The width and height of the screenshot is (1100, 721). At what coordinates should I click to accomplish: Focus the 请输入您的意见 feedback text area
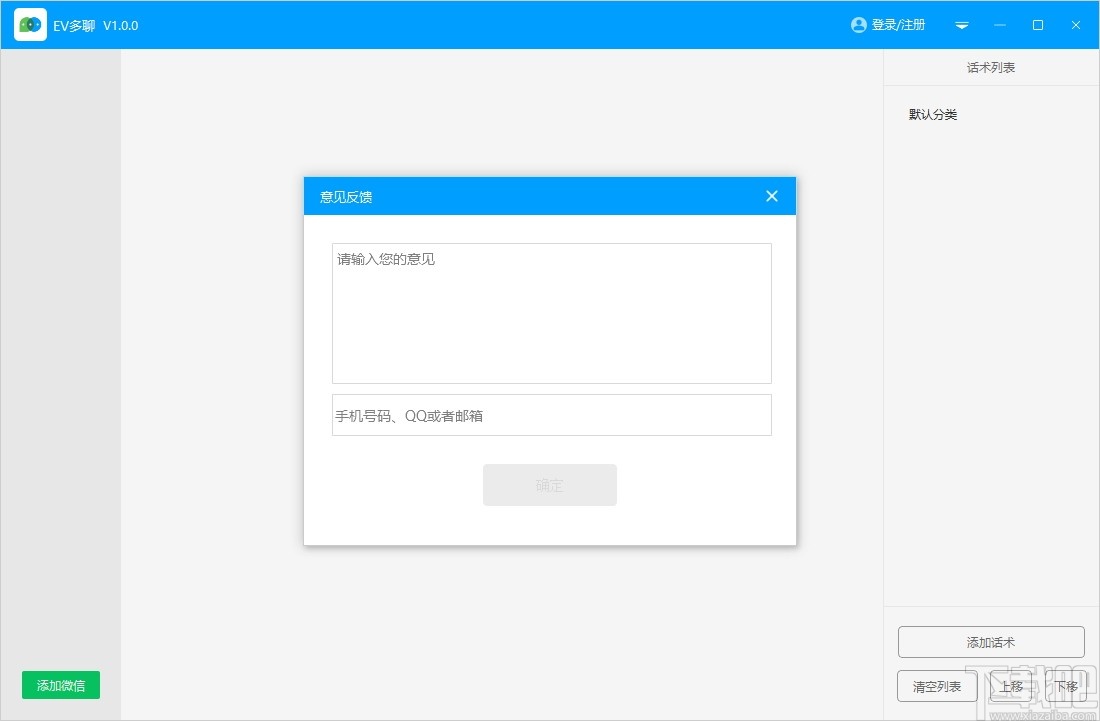click(x=551, y=314)
